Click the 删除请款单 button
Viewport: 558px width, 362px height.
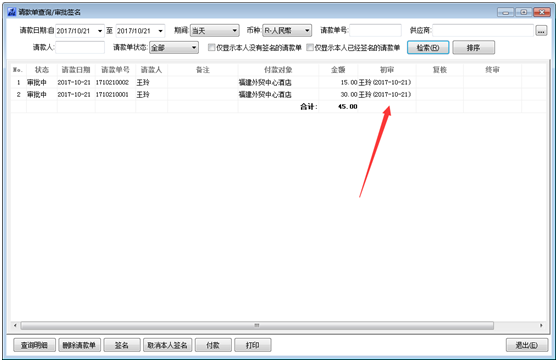(79, 345)
